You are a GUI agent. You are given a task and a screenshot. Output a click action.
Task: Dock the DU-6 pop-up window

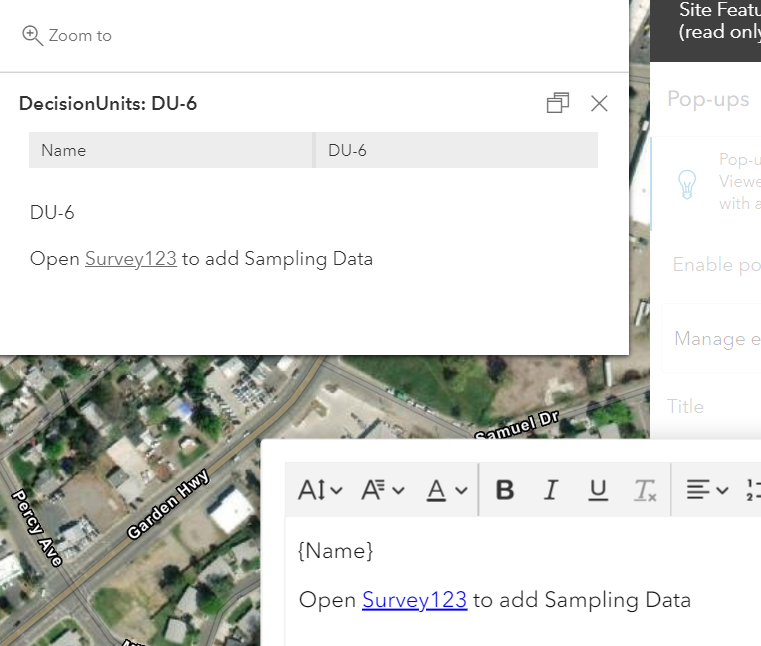coord(558,103)
